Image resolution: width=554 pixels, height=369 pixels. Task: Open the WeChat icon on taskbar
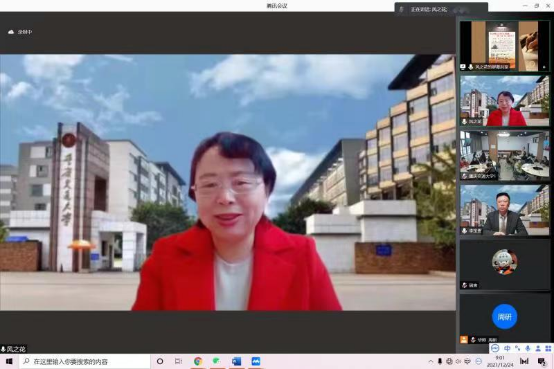tap(217, 361)
